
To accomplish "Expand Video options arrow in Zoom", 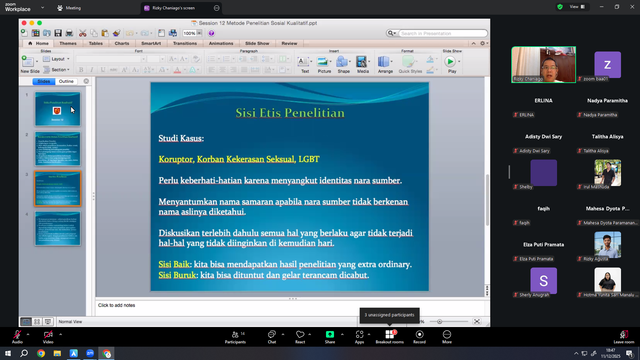I will click(60, 334).
